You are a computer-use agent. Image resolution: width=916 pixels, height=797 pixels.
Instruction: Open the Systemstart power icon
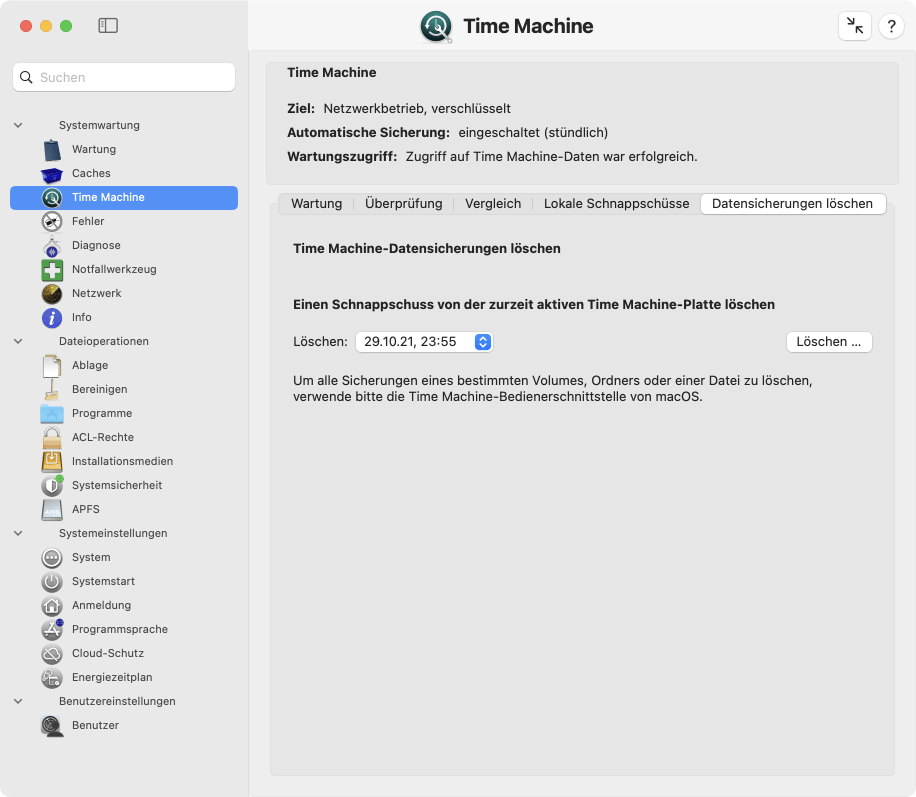coord(52,581)
